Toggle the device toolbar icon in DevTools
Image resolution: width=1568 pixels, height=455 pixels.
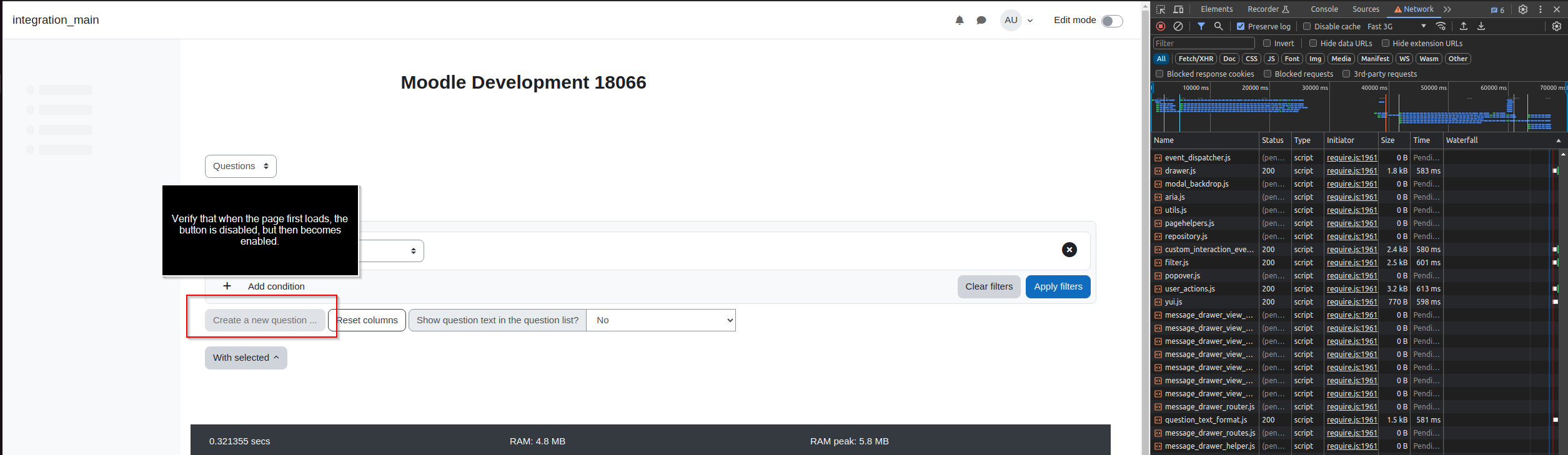pyautogui.click(x=1178, y=9)
